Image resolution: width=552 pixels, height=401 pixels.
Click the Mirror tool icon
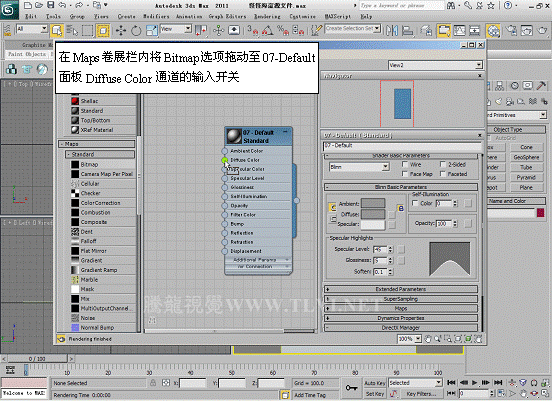click(x=391, y=31)
